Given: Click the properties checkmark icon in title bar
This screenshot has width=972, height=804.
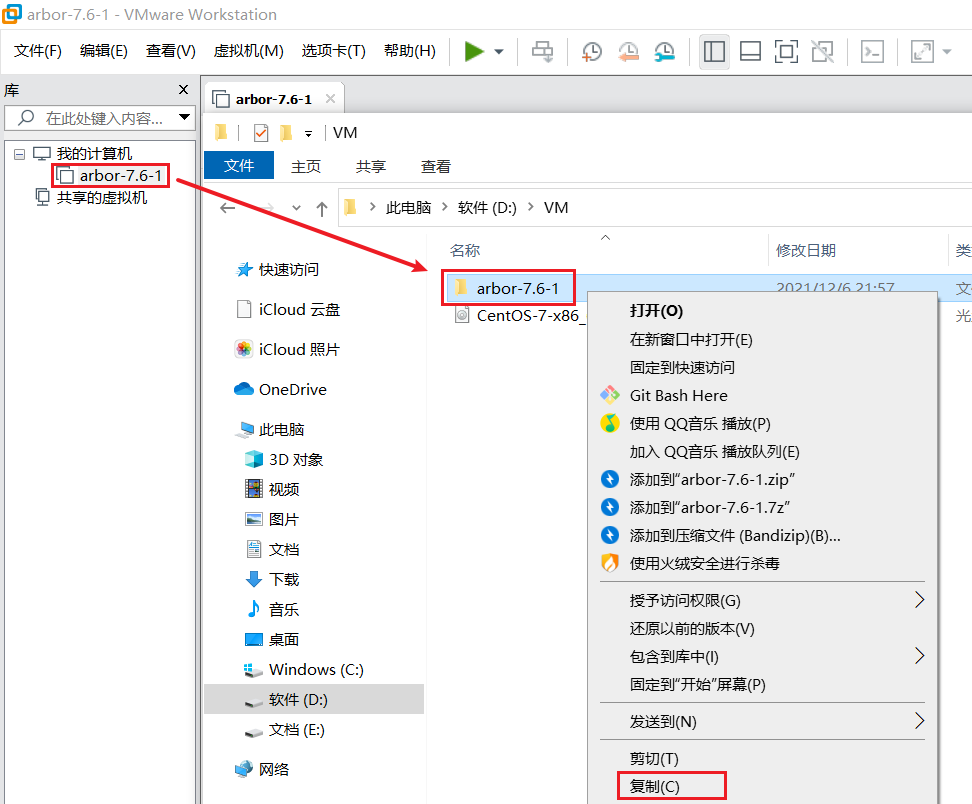Looking at the screenshot, I should tap(261, 133).
